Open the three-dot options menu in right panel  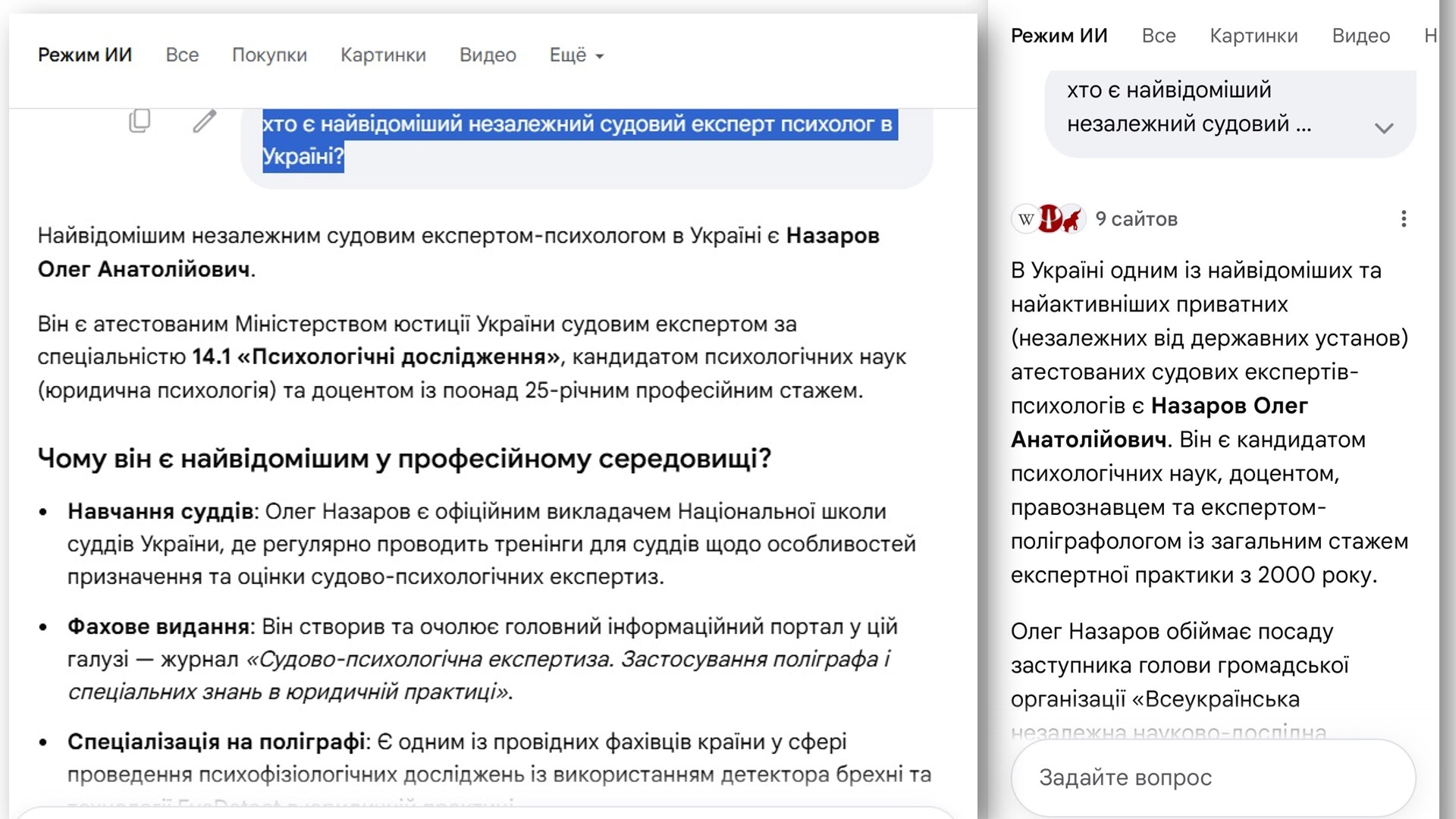point(1404,219)
